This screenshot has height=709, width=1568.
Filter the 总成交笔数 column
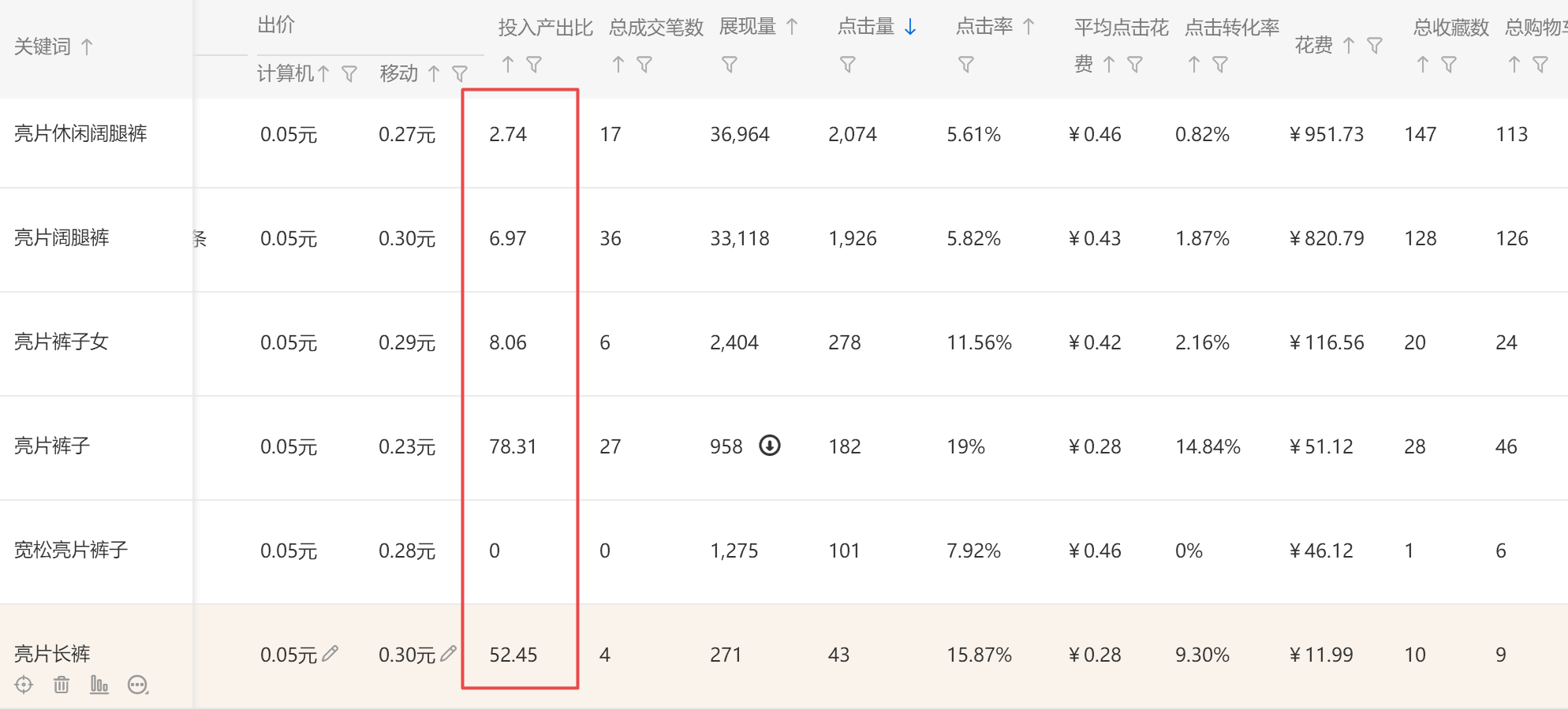coord(644,65)
